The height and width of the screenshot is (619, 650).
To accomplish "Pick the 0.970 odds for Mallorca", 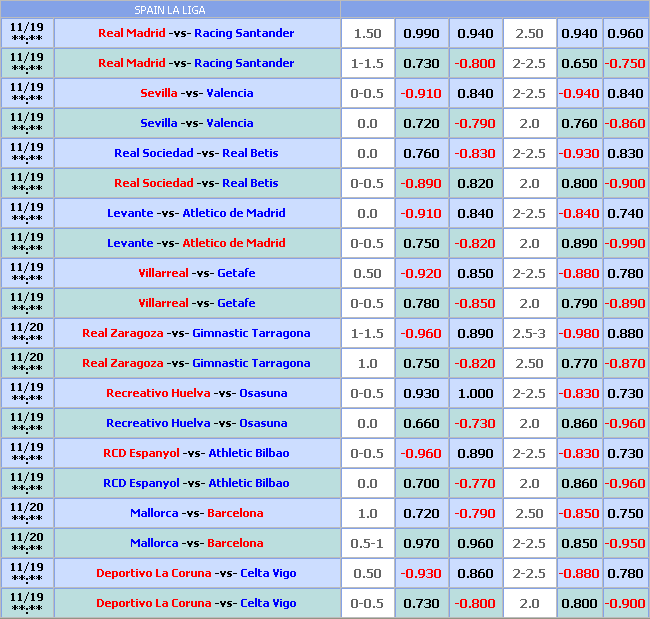I will [421, 543].
